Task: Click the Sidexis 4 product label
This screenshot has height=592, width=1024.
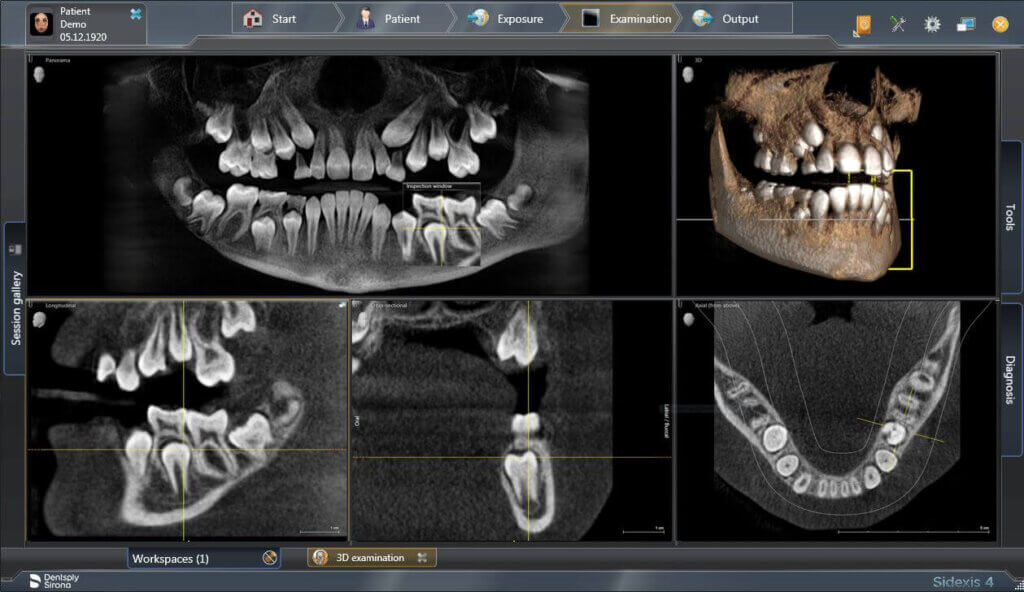Action: 963,582
